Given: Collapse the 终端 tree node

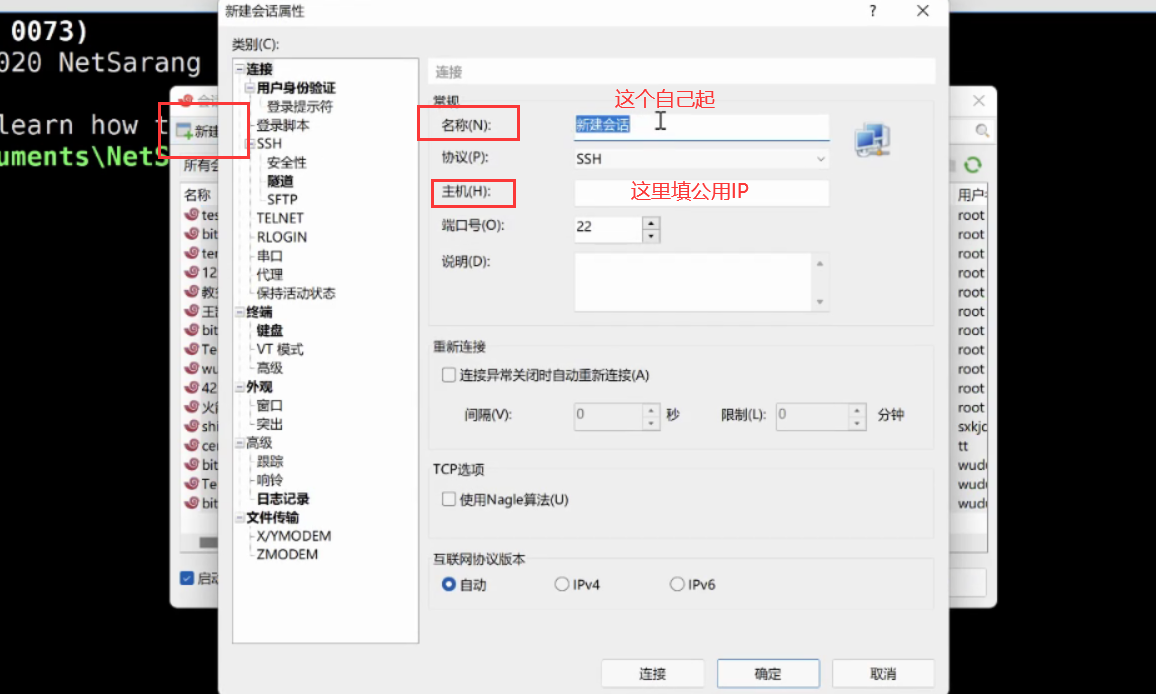Looking at the screenshot, I should pyautogui.click(x=240, y=312).
